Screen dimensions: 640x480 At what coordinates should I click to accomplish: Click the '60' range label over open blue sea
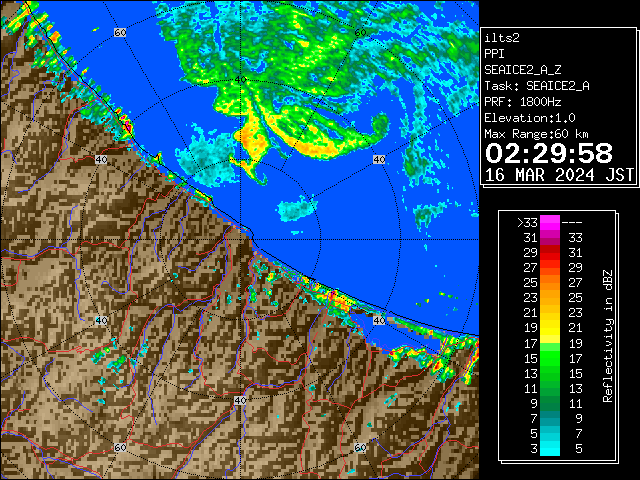pos(120,33)
